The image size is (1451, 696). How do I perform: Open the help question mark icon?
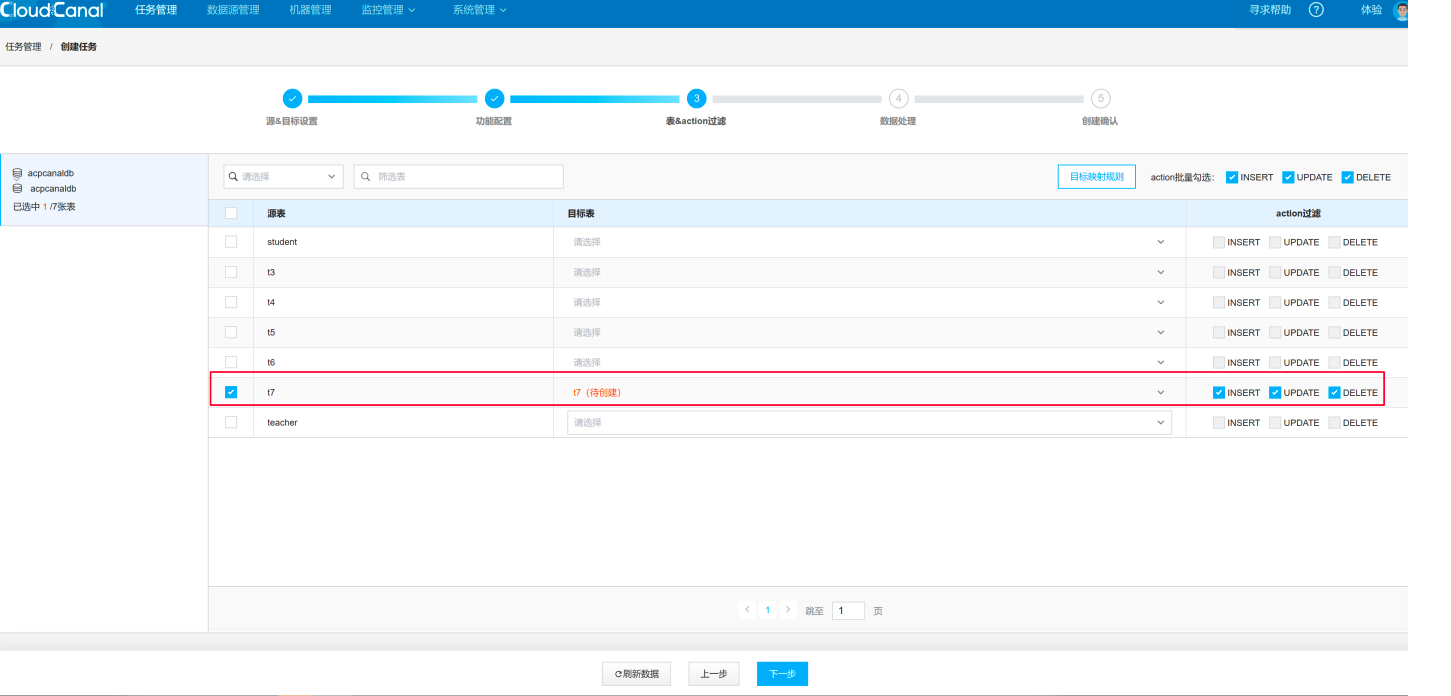click(x=1316, y=10)
